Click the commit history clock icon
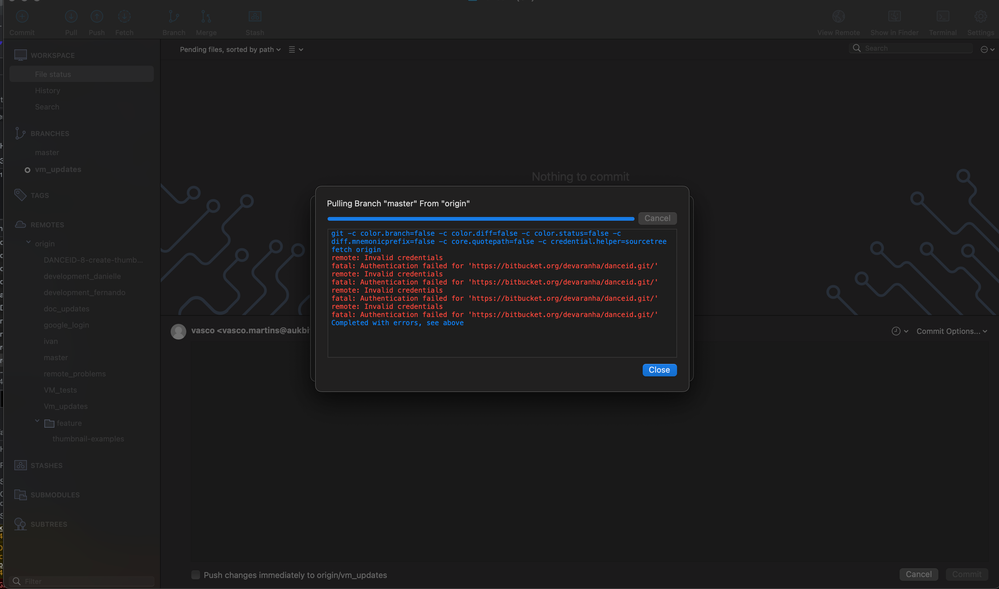999x589 pixels. pos(896,331)
